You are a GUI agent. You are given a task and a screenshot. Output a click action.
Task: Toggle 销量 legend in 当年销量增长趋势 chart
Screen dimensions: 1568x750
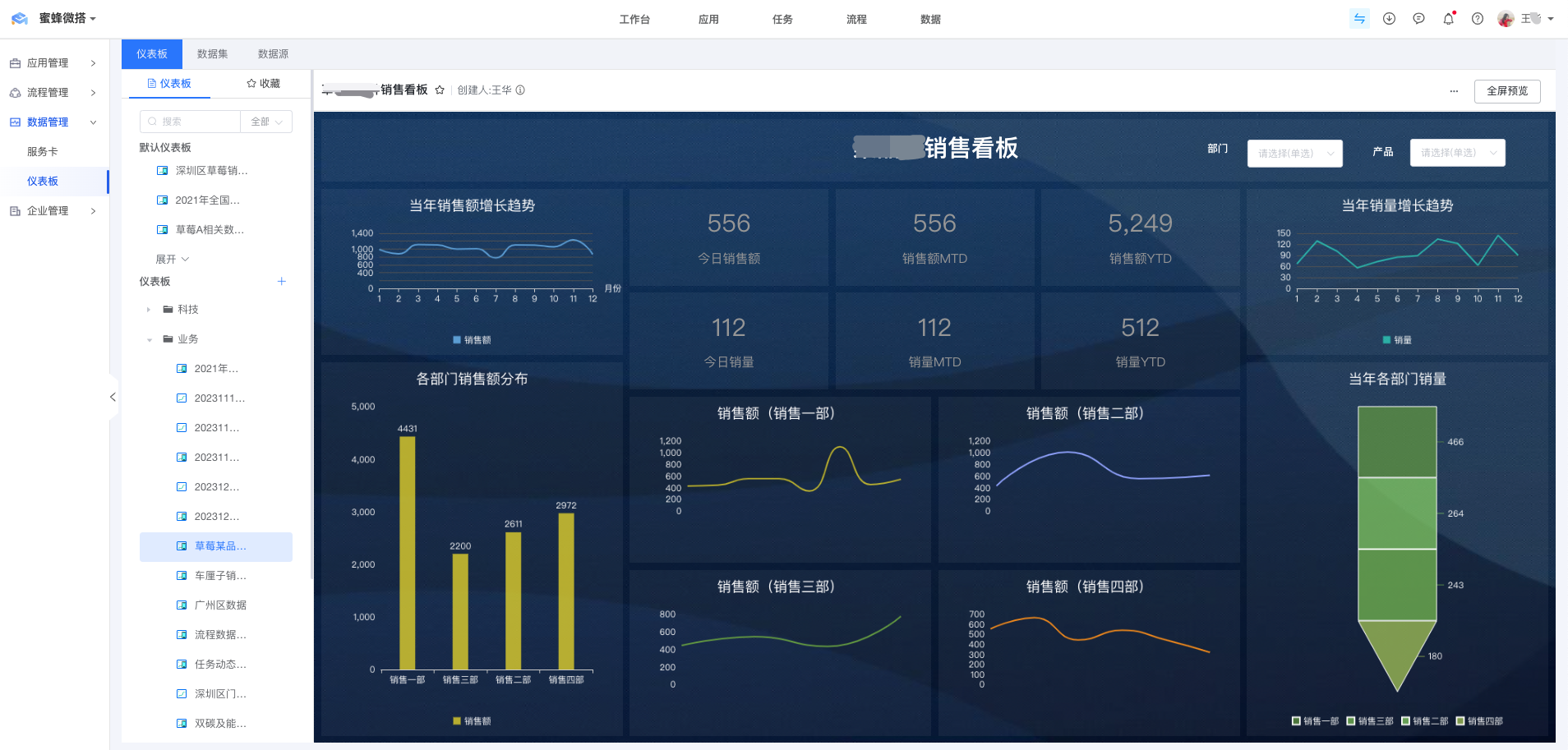(1397, 340)
